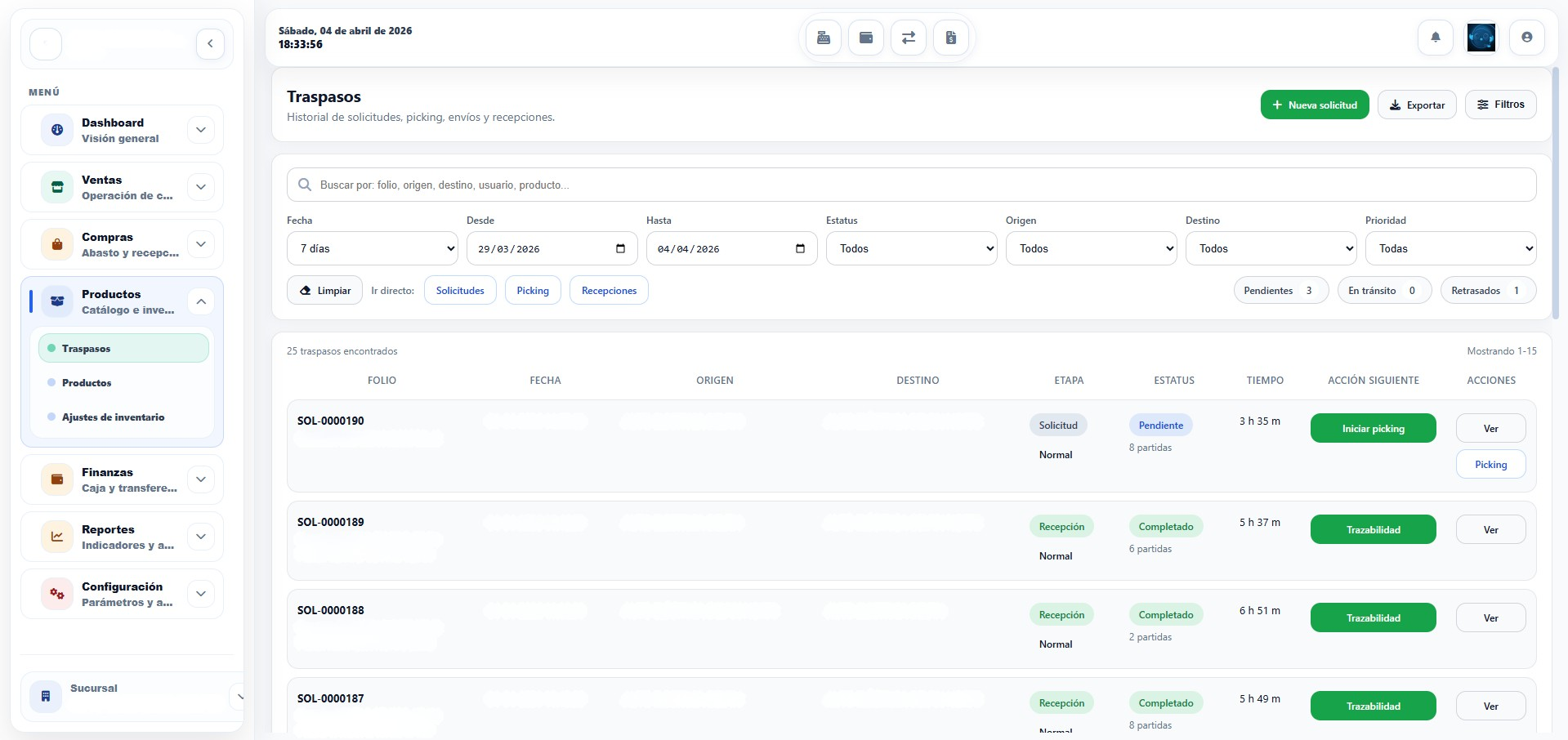The height and width of the screenshot is (740, 1568).
Task: Open the invoice dollar document icon
Action: 951,38
